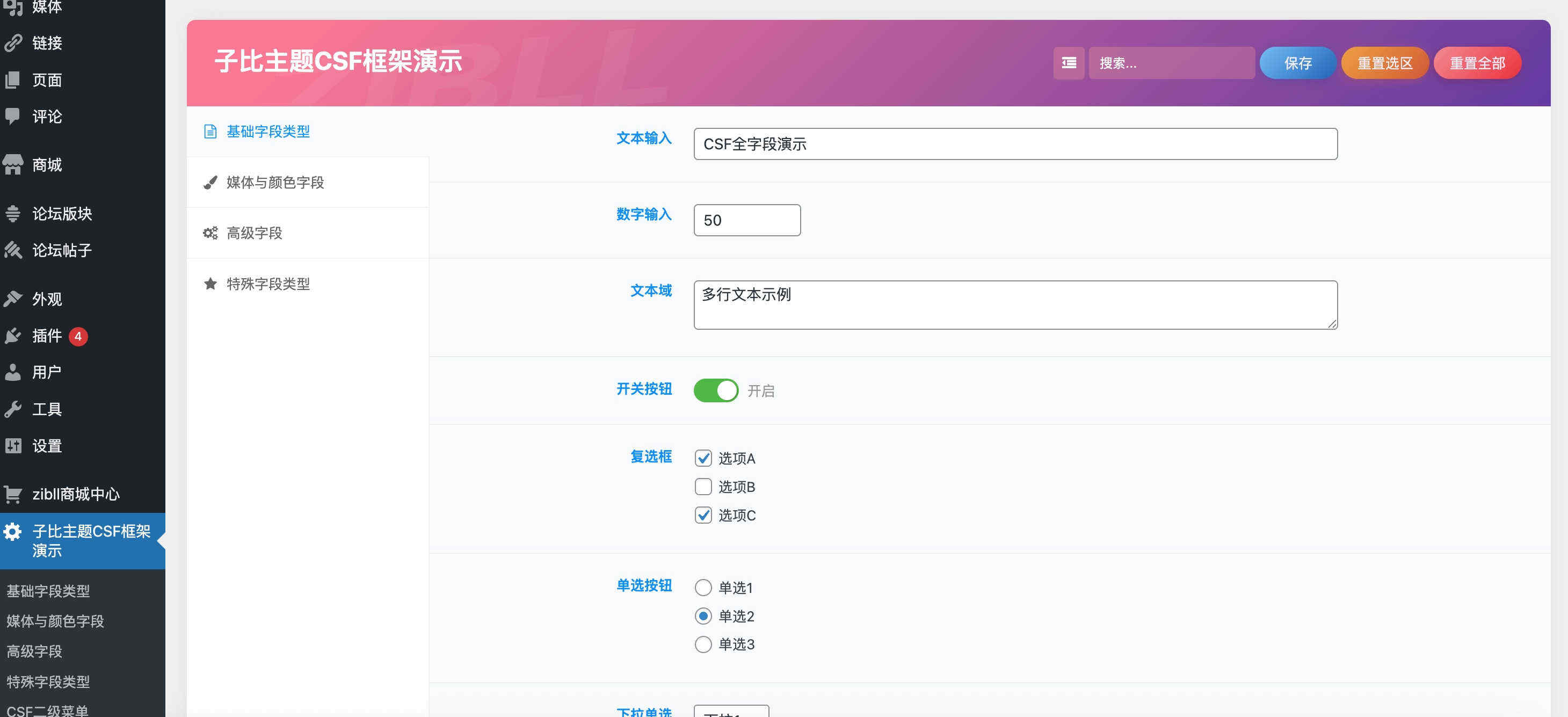Click the 工具 wrench icon in sidebar

pos(13,409)
